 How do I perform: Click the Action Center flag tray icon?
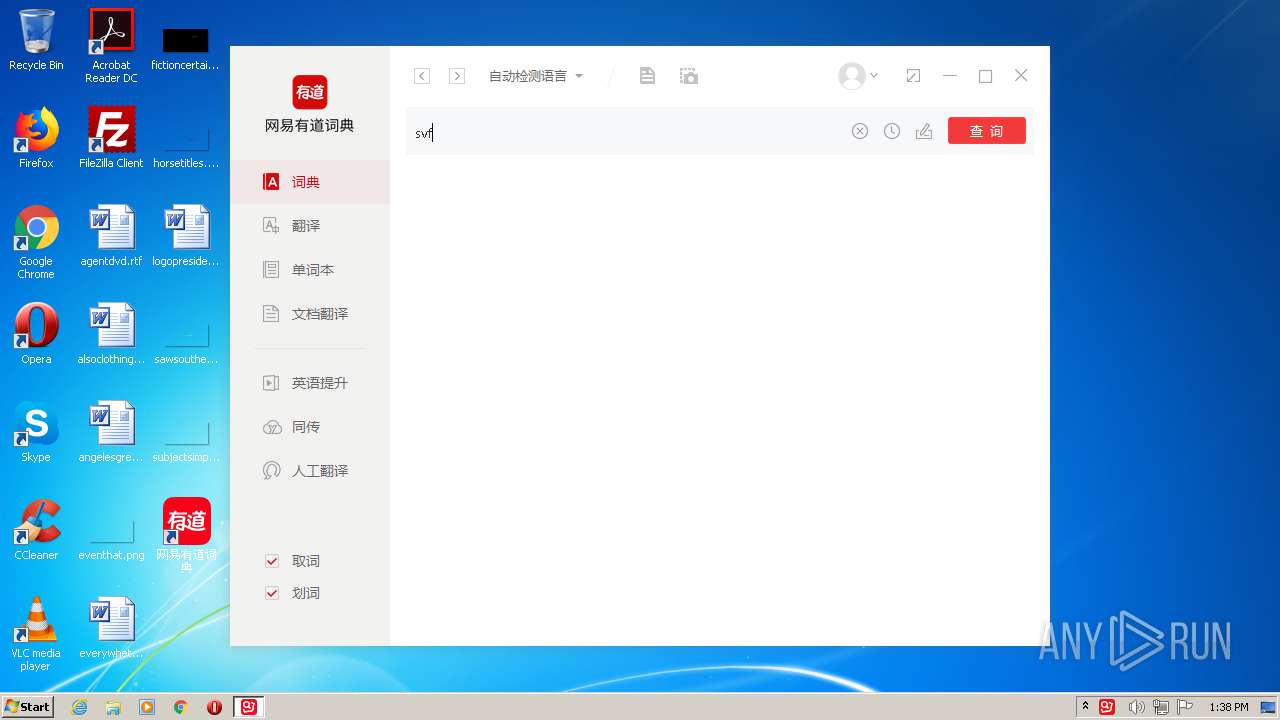point(1185,707)
